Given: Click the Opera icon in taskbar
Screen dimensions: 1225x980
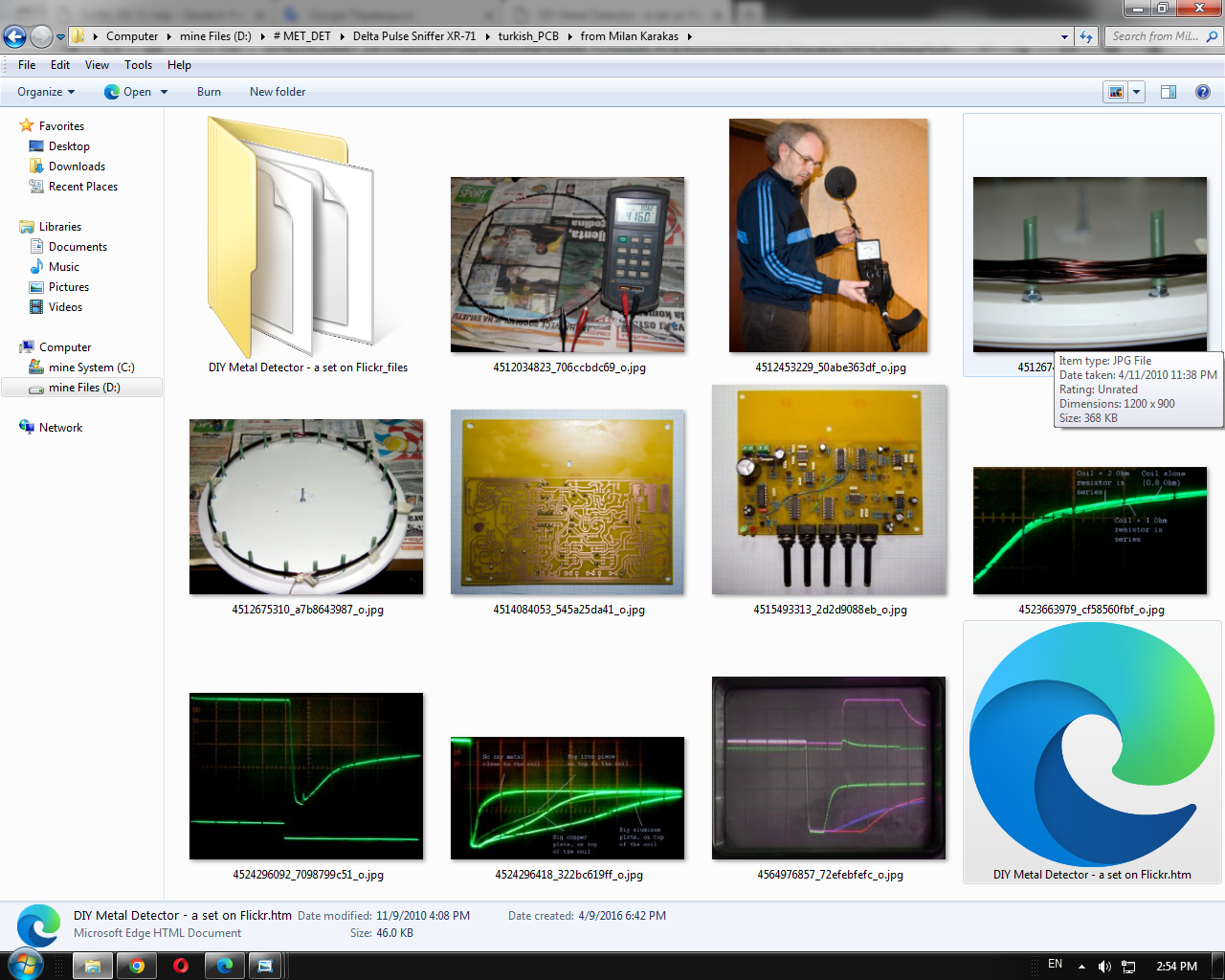Looking at the screenshot, I should (181, 966).
